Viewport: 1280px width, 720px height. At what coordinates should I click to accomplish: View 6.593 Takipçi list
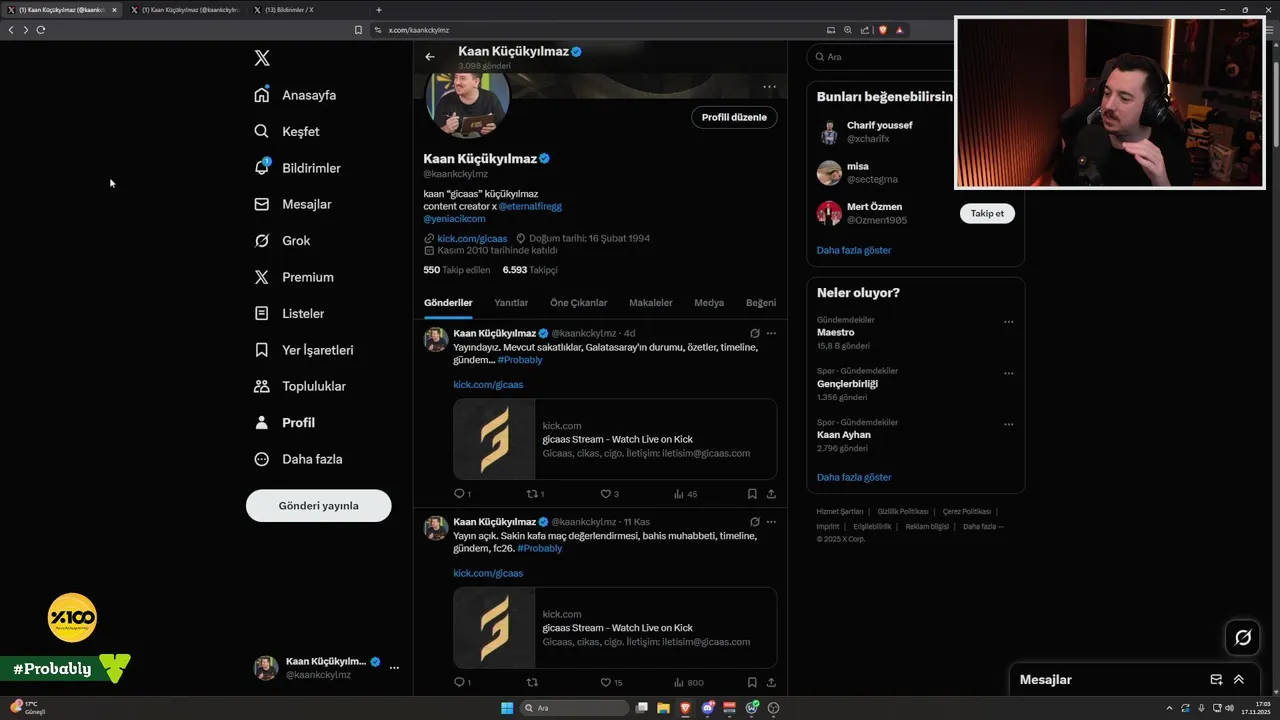point(530,270)
